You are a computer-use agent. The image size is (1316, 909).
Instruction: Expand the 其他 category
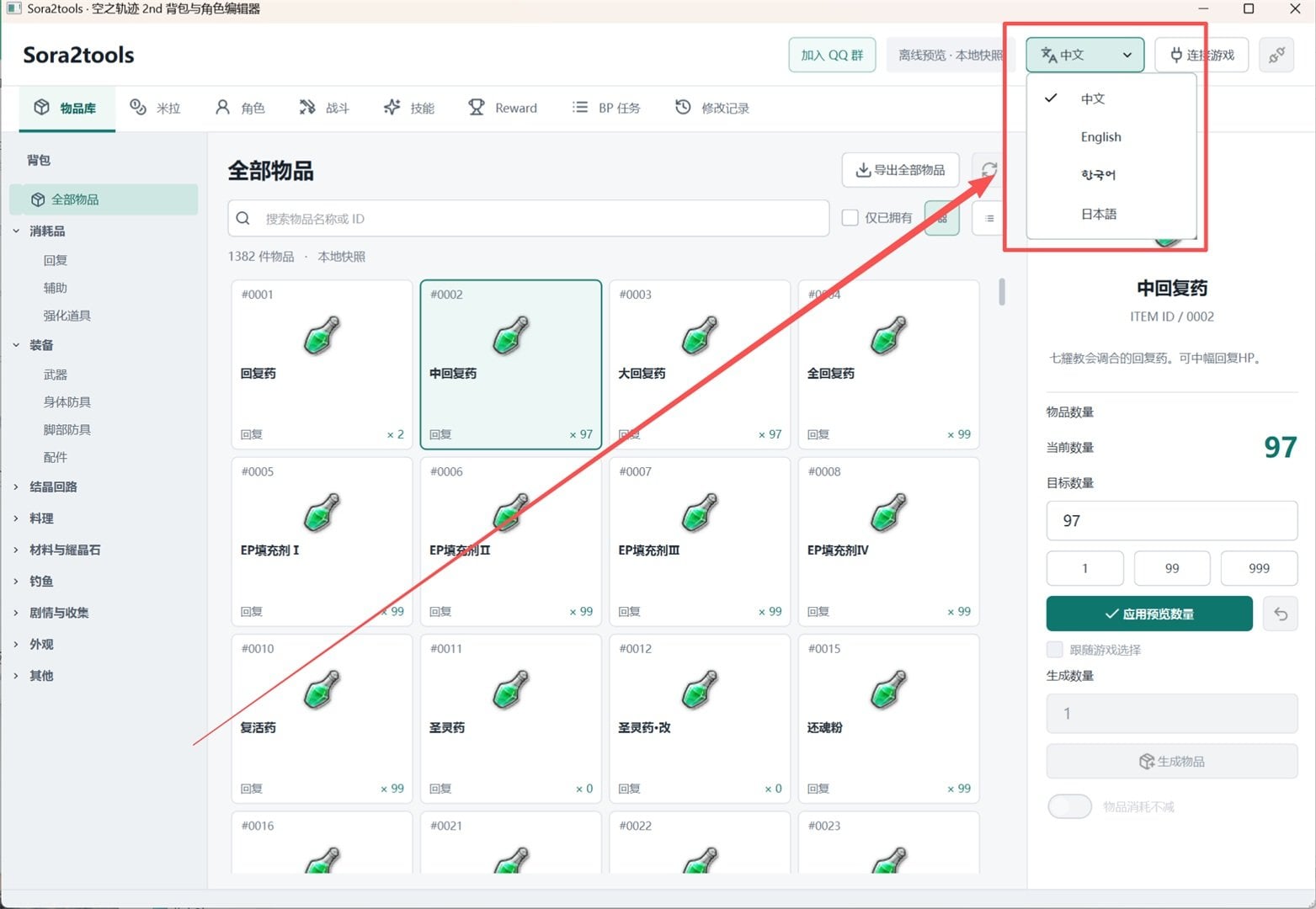pyautogui.click(x=16, y=675)
